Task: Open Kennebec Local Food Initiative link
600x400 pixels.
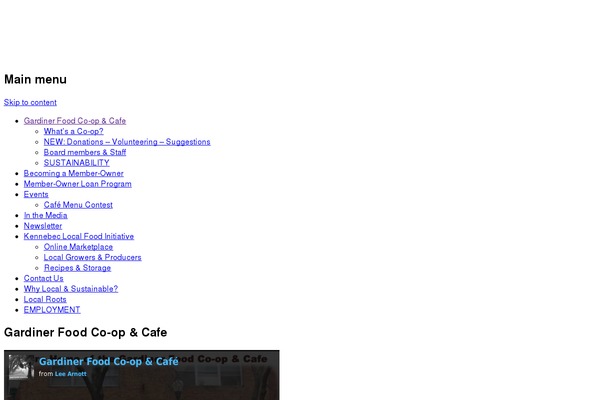Action: coord(79,237)
